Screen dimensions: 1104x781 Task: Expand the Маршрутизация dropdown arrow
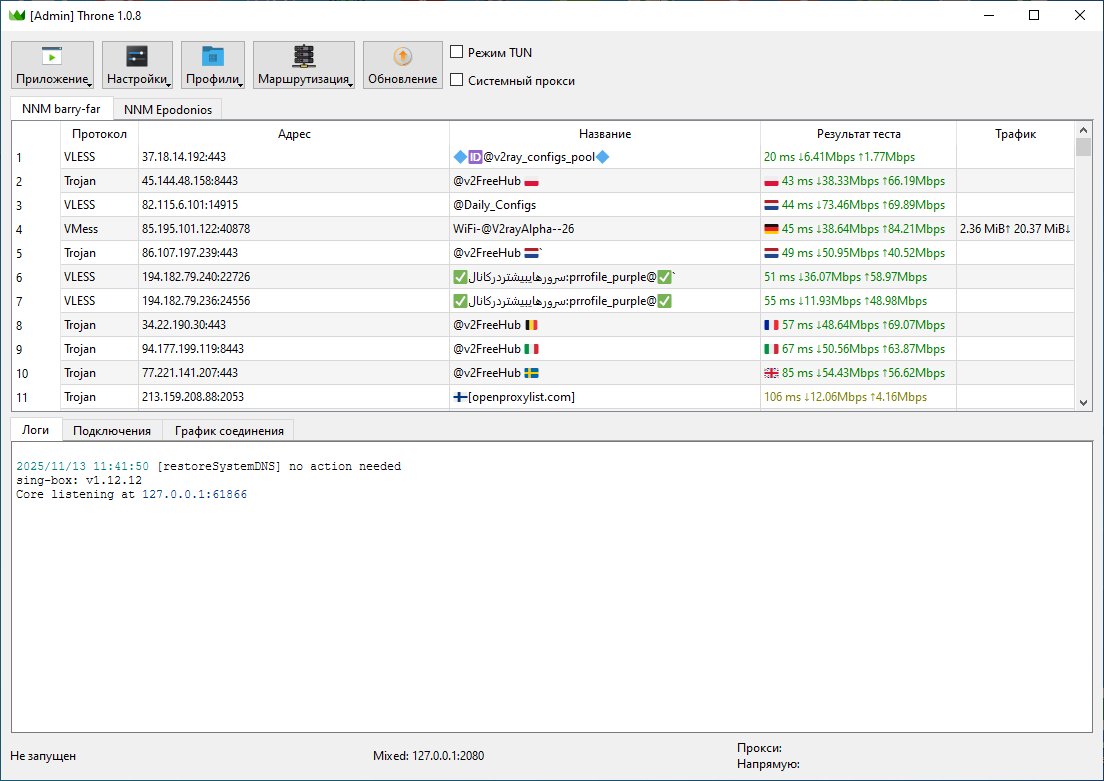350,84
